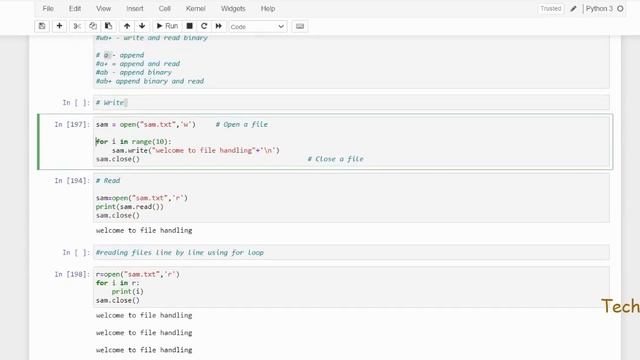Open the Help menu
Viewport: 640px width, 360px height.
[268, 9]
